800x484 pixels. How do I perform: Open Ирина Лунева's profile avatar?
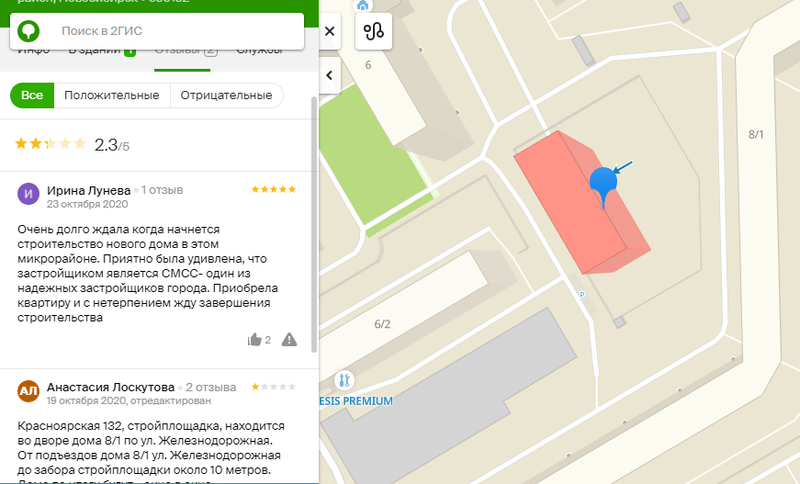(29, 194)
